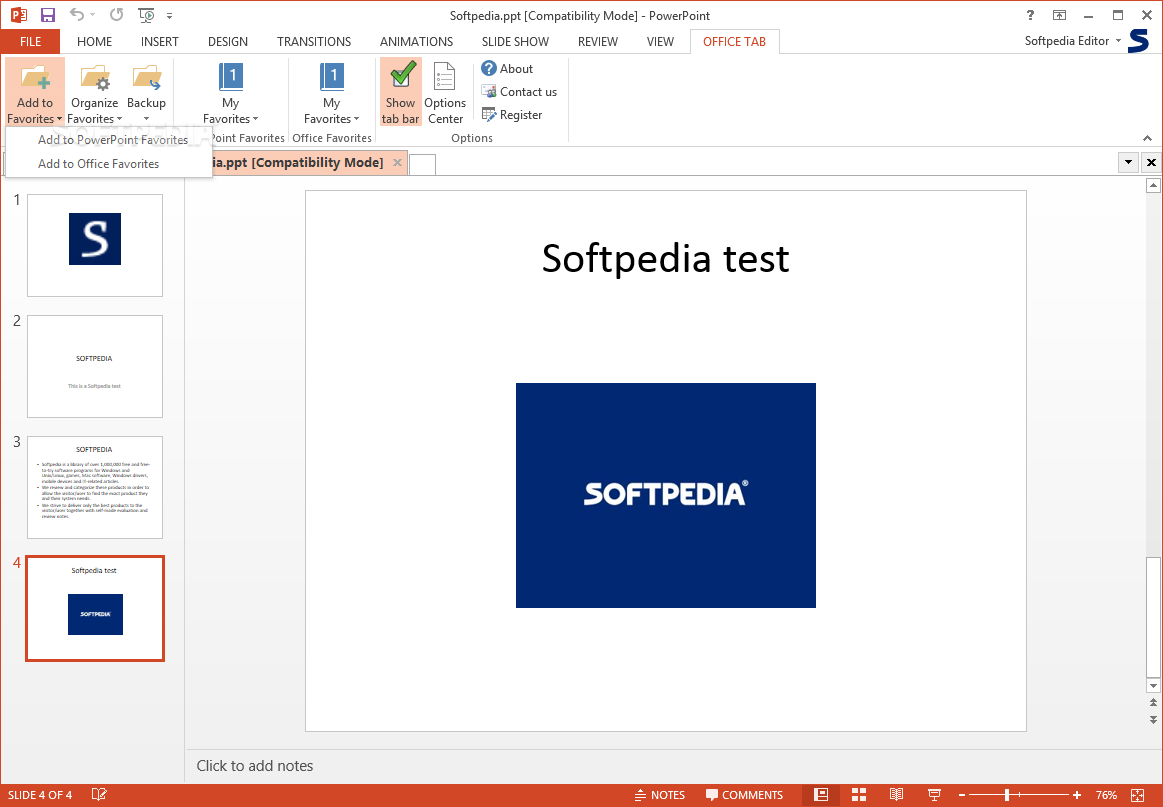1163x807 pixels.
Task: Open the FILE tab
Action: click(x=30, y=42)
